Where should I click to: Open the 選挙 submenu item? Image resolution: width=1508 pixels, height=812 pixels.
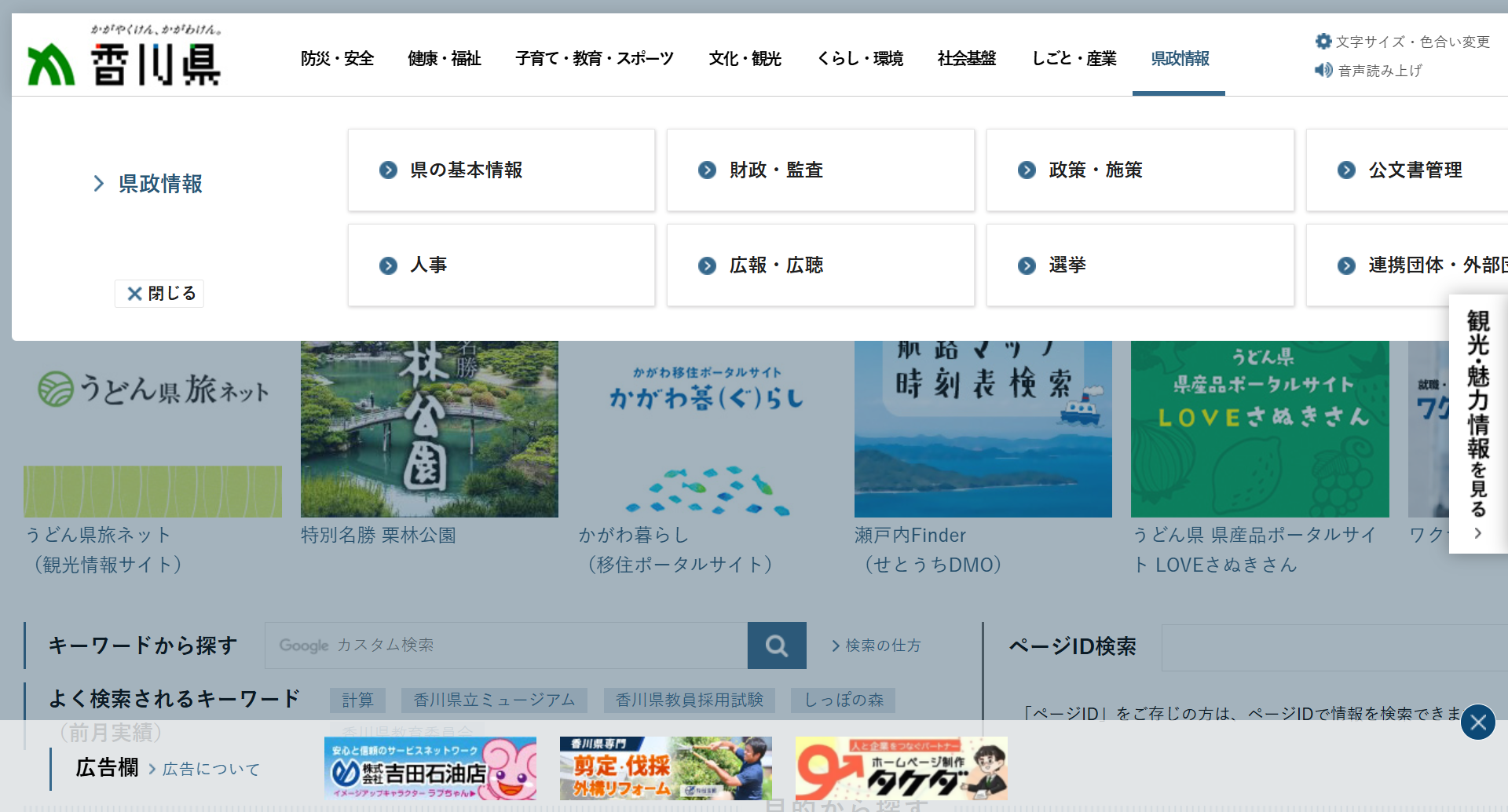[x=1140, y=265]
